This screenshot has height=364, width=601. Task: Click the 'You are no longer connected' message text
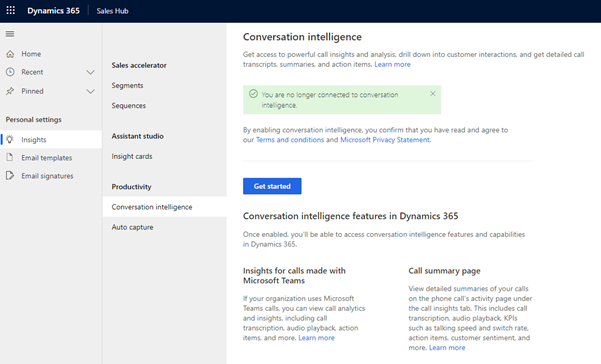[x=330, y=100]
